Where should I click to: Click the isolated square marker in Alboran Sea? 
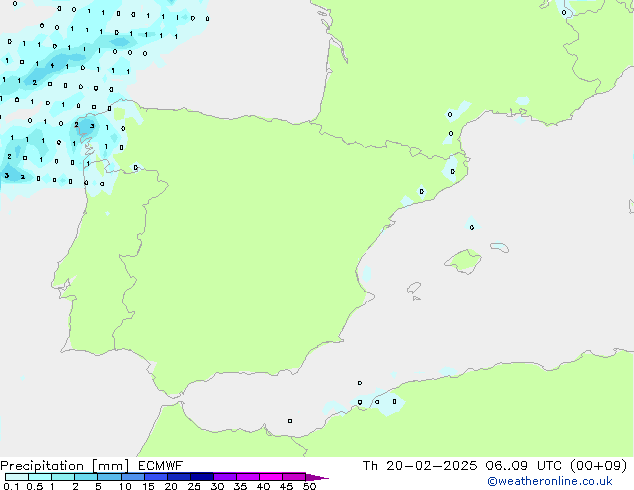pos(290,421)
